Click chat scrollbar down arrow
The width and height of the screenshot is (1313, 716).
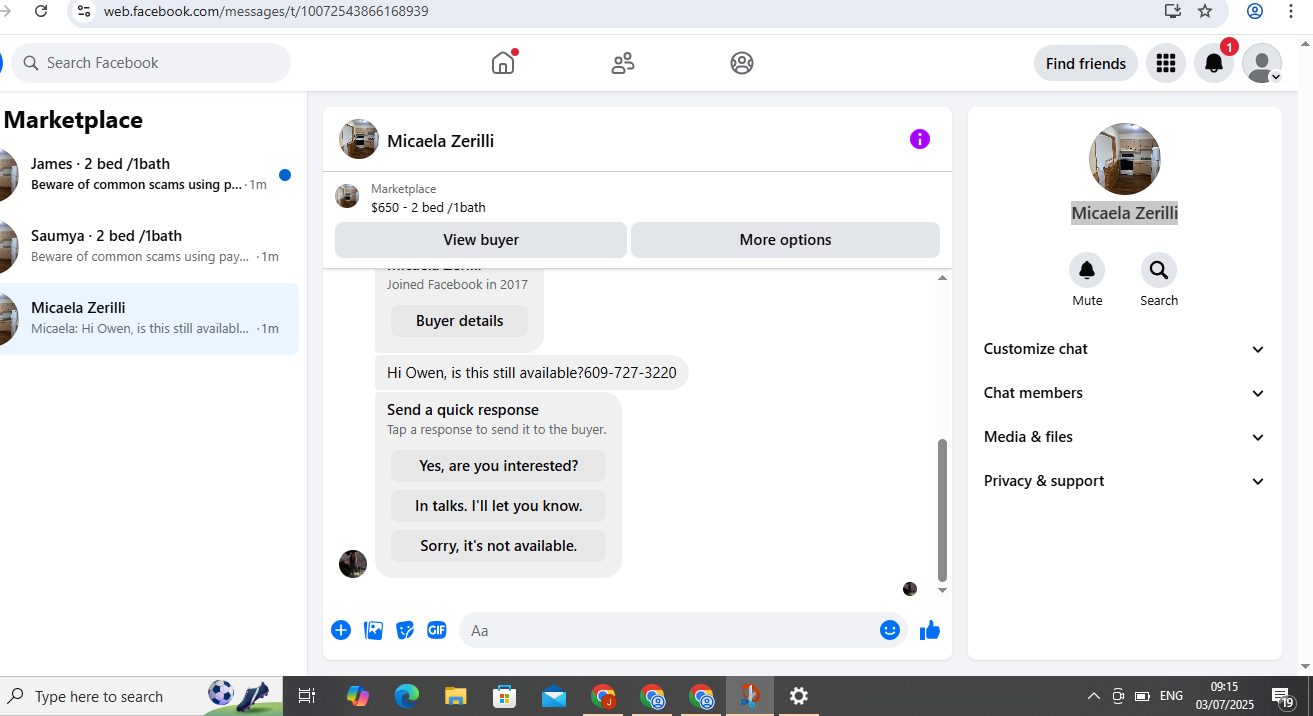click(x=942, y=591)
